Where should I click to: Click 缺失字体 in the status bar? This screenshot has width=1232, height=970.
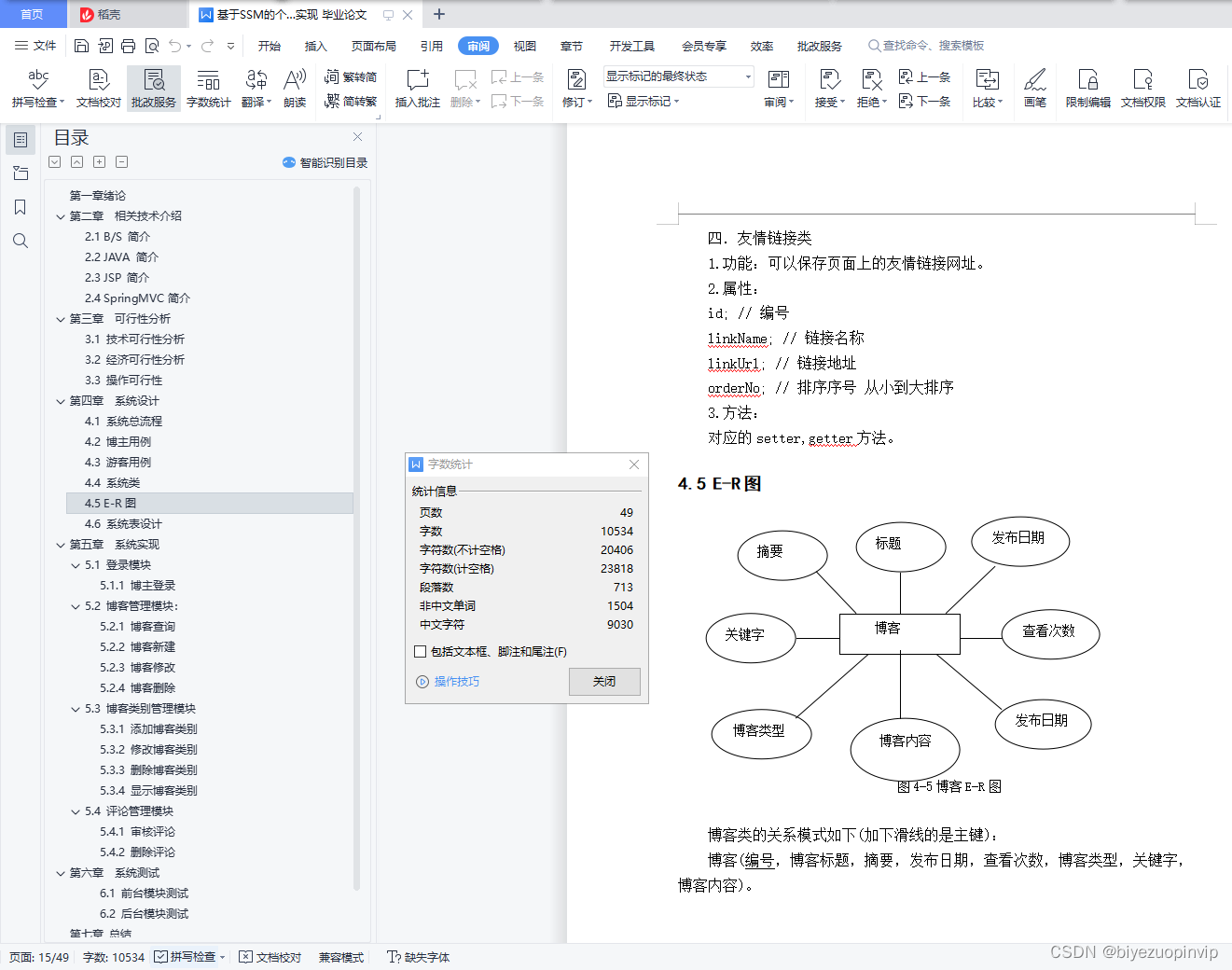click(x=419, y=957)
